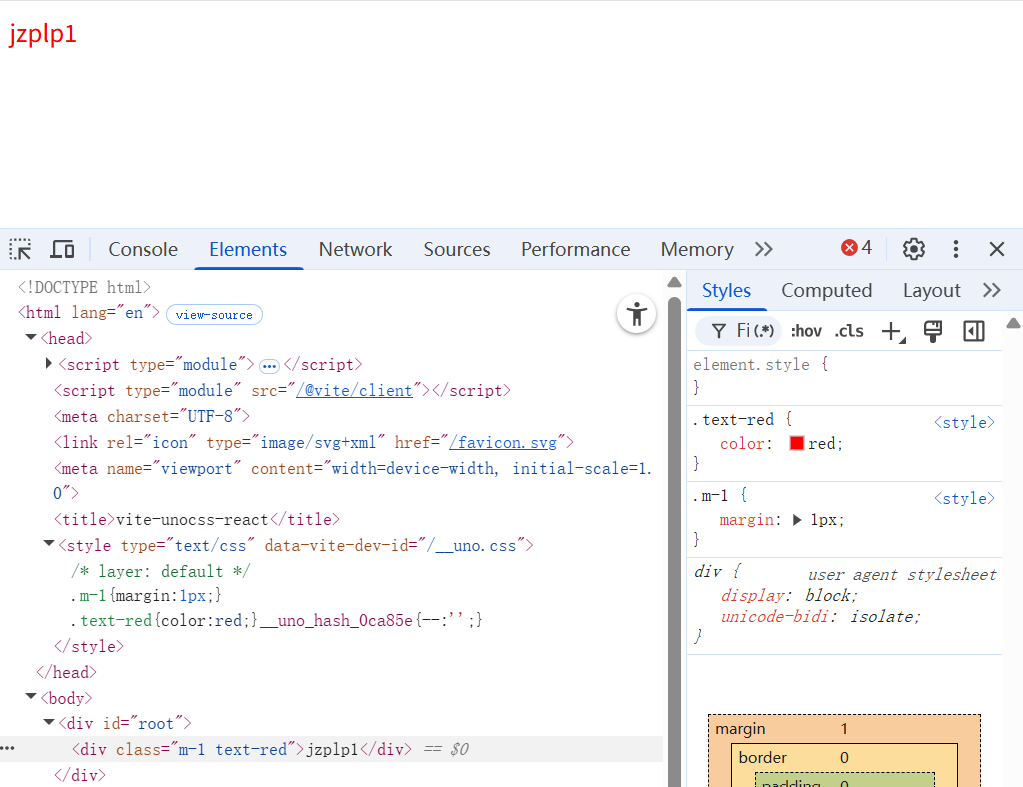Click the view-source button beside html tag
The height and width of the screenshot is (787, 1023).
(214, 315)
